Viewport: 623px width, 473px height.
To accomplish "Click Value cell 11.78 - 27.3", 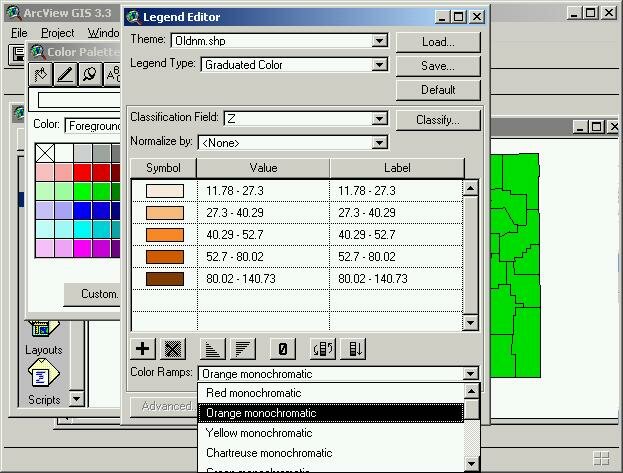I will [263, 191].
